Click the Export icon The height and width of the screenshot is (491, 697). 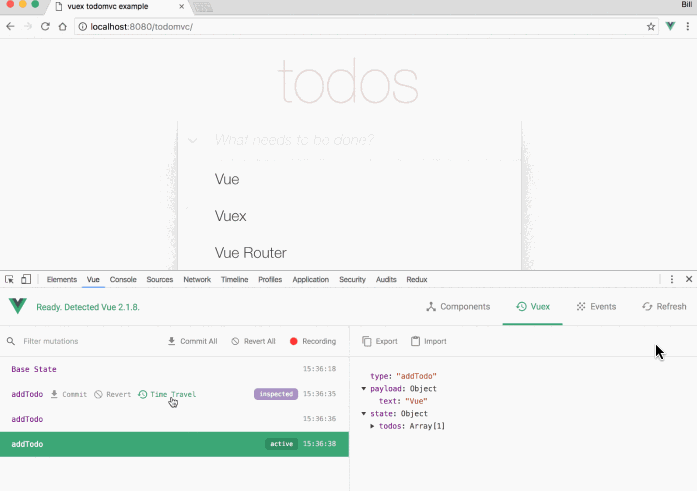point(367,341)
